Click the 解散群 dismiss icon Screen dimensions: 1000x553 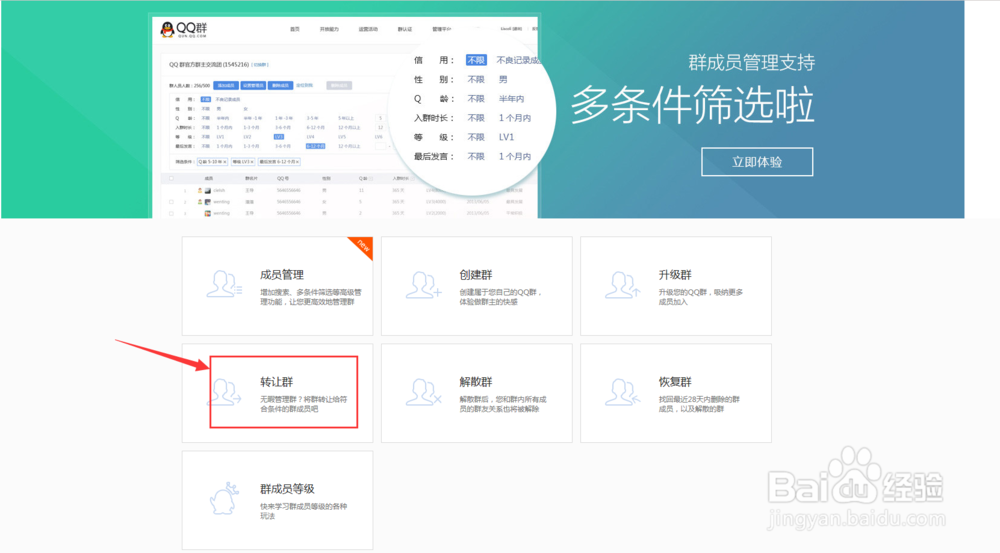pos(423,392)
